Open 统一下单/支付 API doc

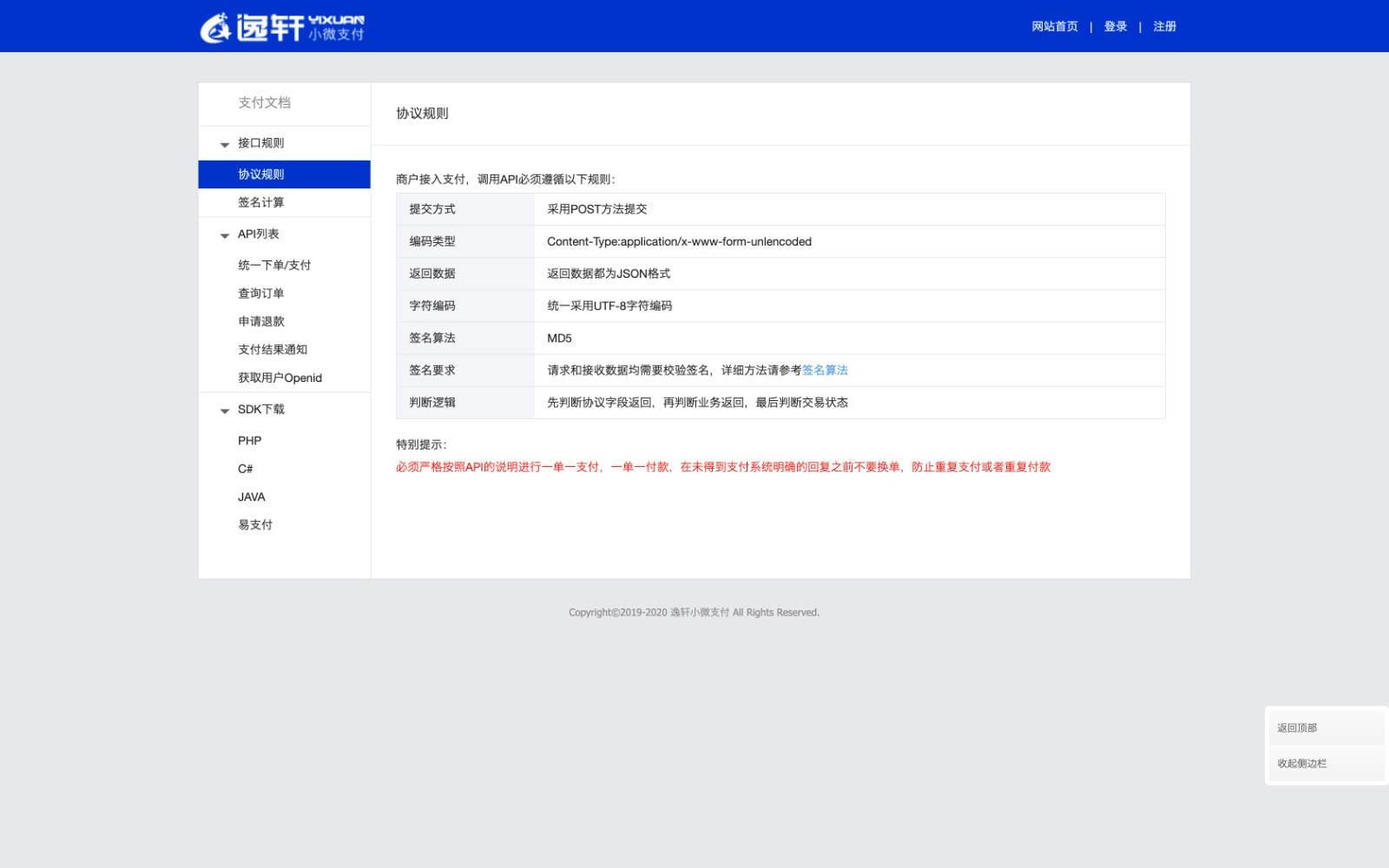click(274, 266)
